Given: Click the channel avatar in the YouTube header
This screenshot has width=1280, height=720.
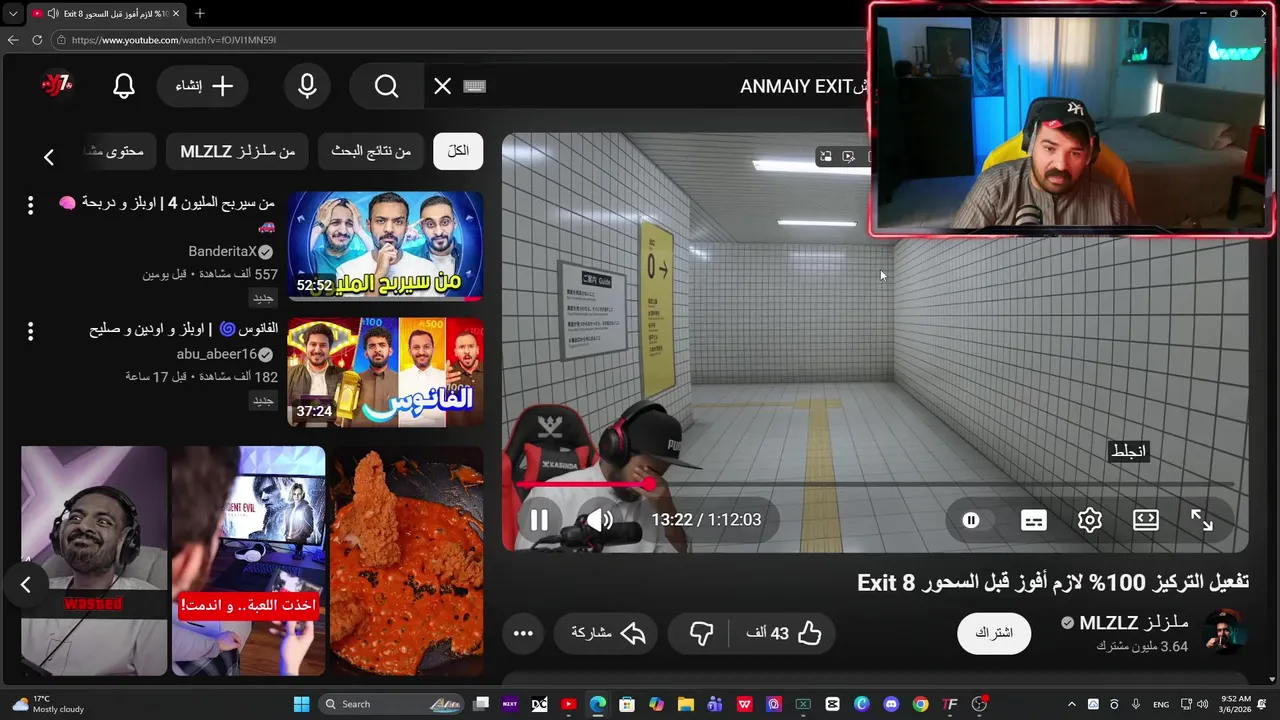Looking at the screenshot, I should click(x=57, y=86).
